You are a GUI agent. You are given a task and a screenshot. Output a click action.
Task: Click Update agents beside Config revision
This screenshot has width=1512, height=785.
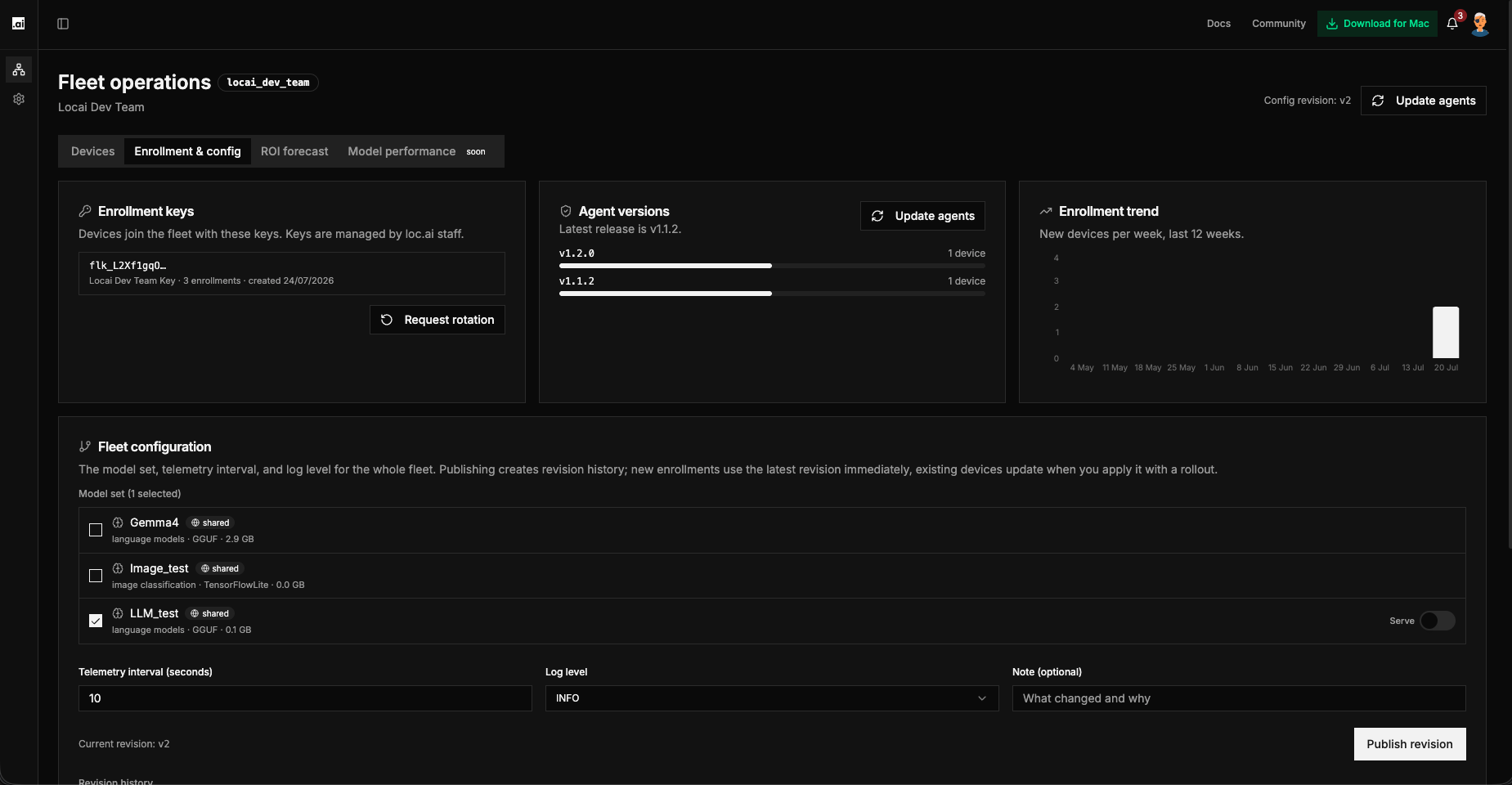tap(1424, 101)
